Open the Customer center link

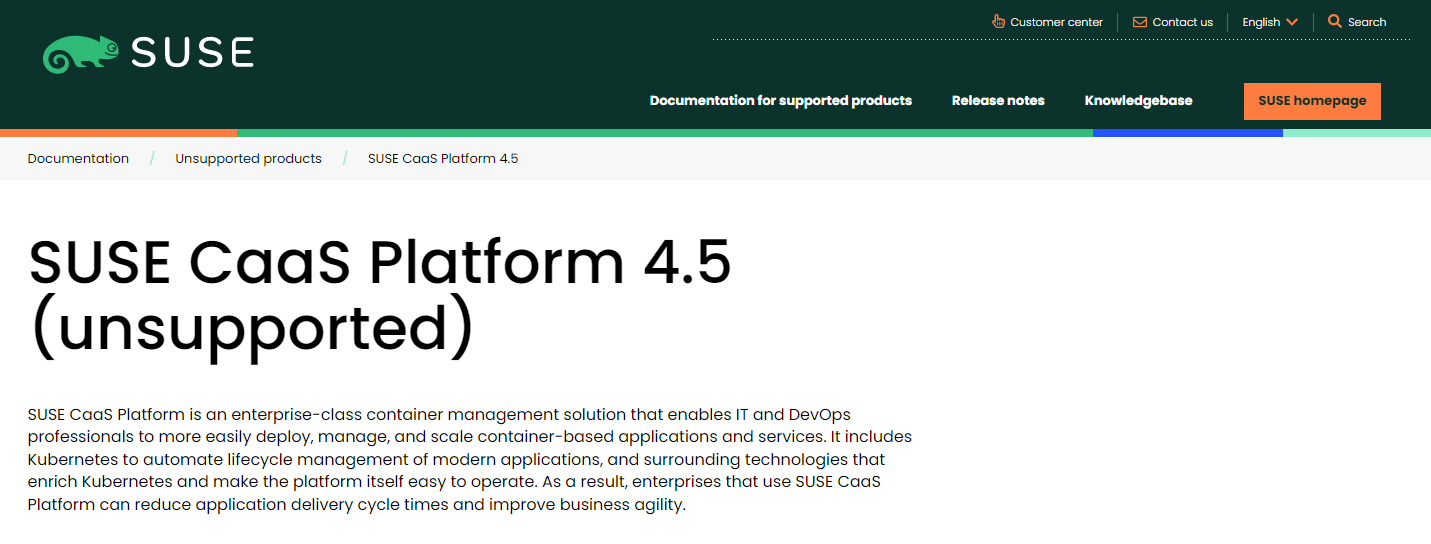coord(1056,22)
